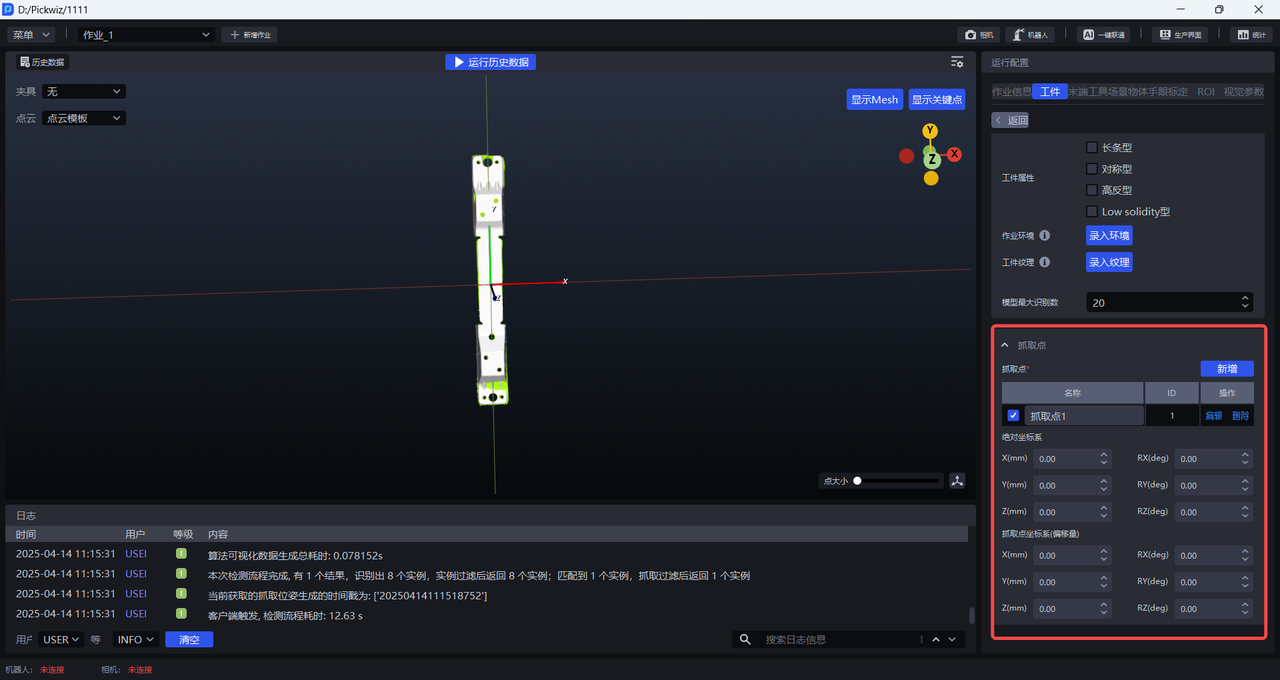Open the 作业_1 job dropdown
This screenshot has height=680, width=1280.
click(147, 35)
